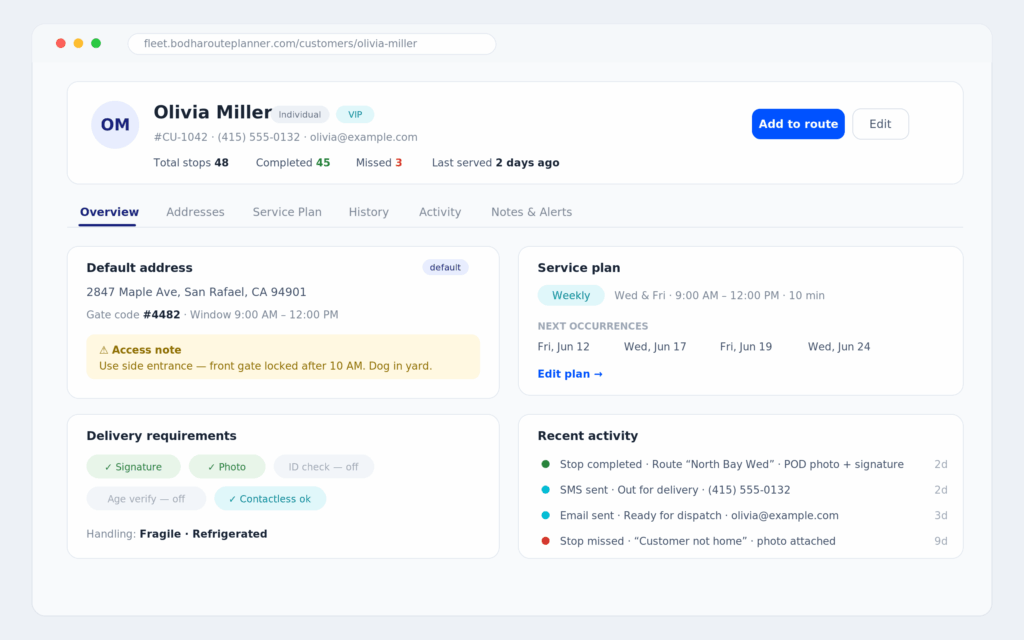Click the Missed 3 stat
Image resolution: width=1024 pixels, height=640 pixels.
coord(379,163)
